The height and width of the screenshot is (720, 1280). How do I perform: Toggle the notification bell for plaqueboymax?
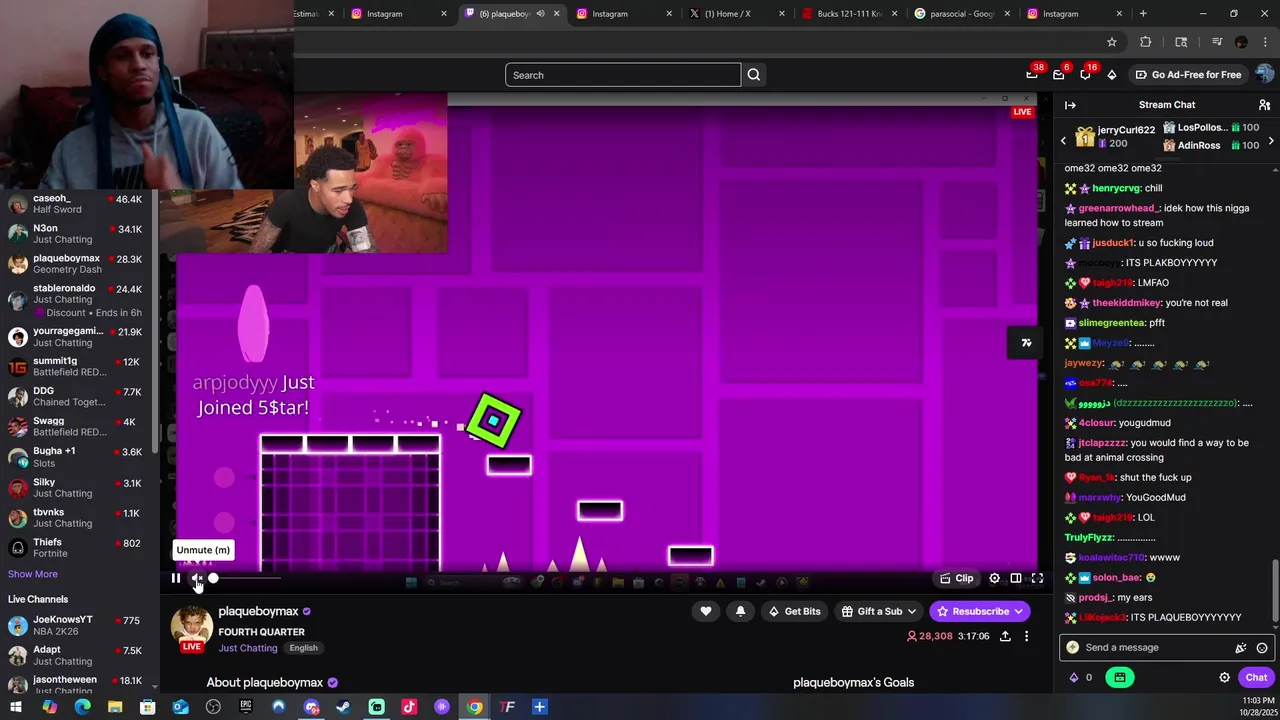tap(740, 611)
